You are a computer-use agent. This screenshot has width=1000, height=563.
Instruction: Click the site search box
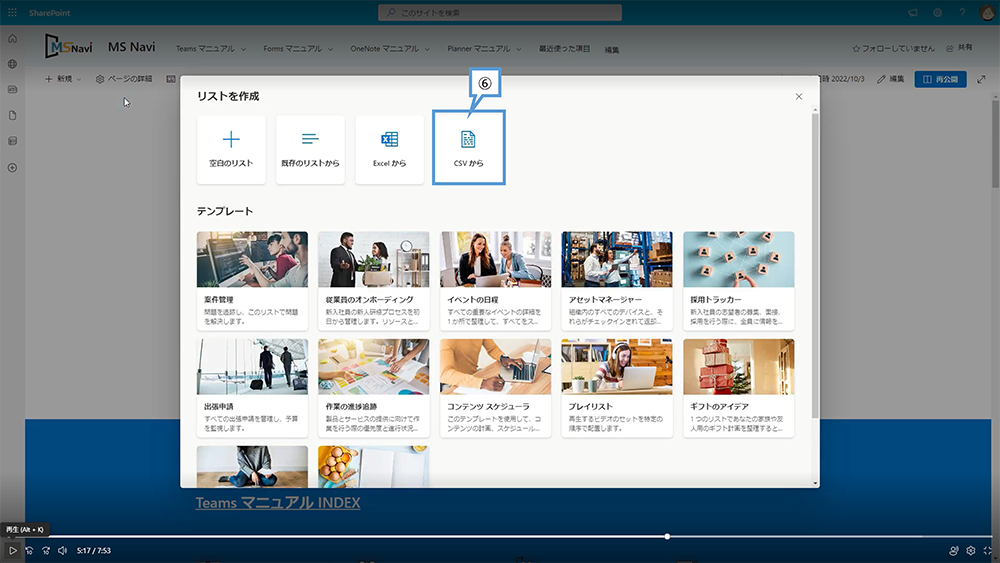coord(500,12)
